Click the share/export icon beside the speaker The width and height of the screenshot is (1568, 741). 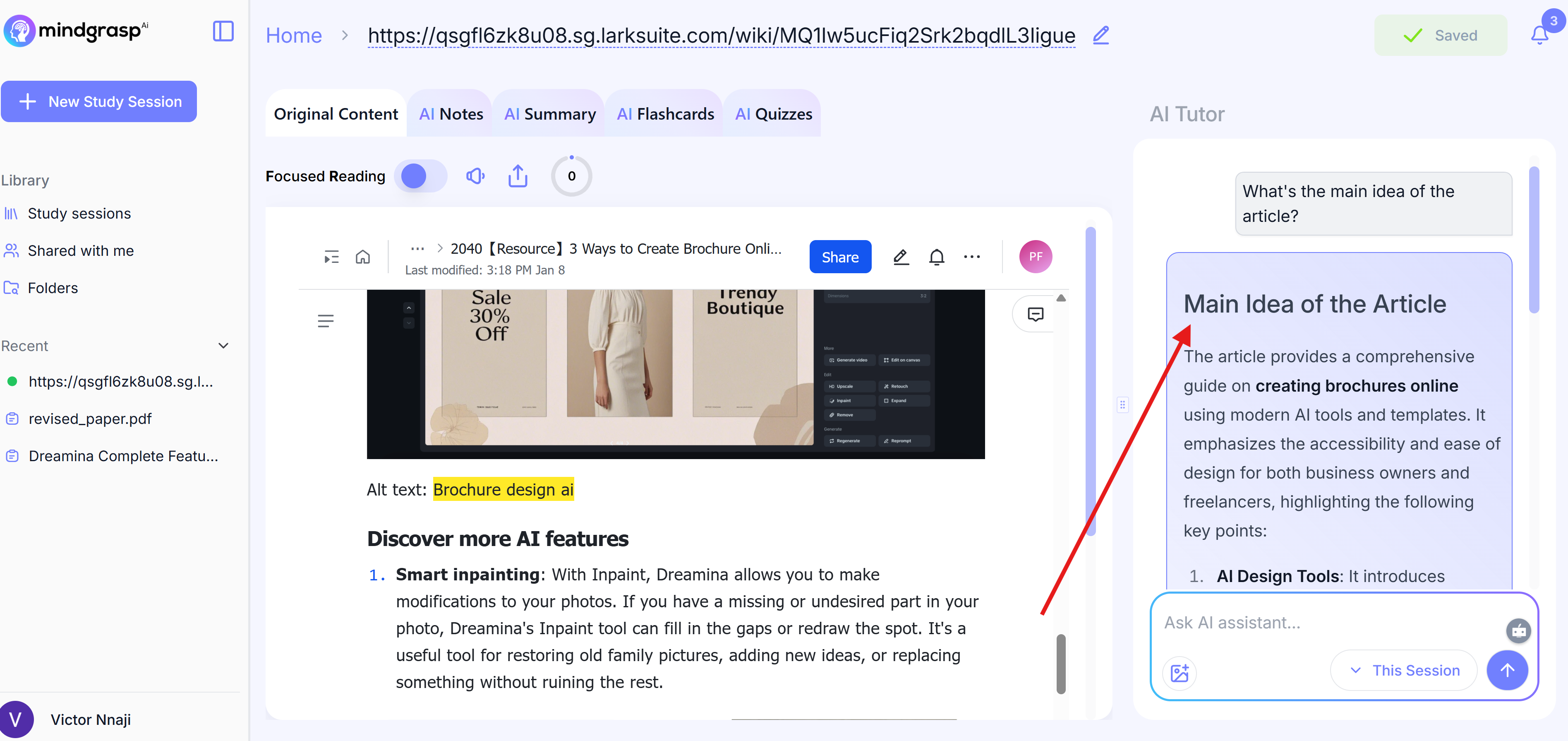click(x=518, y=176)
